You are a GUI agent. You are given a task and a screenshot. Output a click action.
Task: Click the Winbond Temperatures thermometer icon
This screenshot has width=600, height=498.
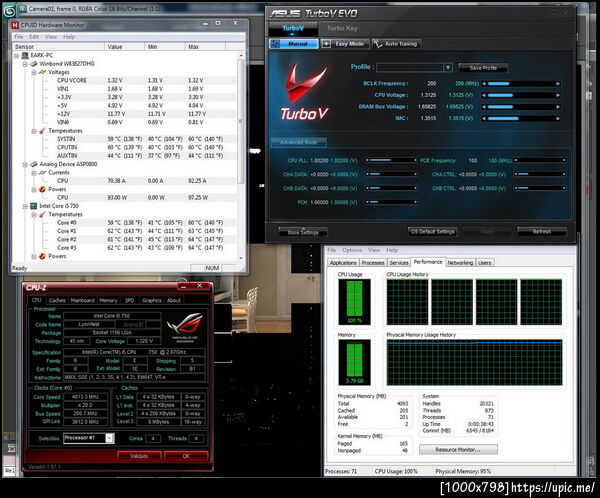[x=42, y=131]
